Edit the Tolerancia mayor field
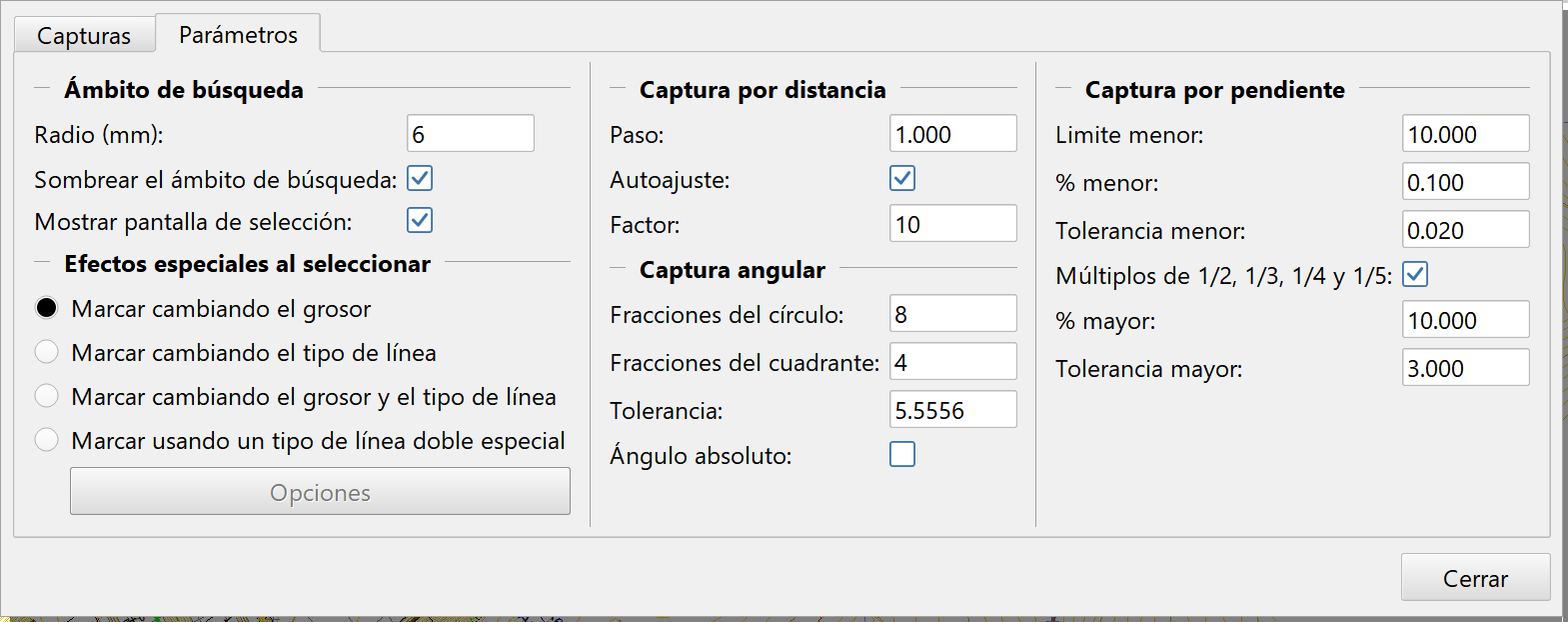This screenshot has height=622, width=1568. coord(1465,368)
